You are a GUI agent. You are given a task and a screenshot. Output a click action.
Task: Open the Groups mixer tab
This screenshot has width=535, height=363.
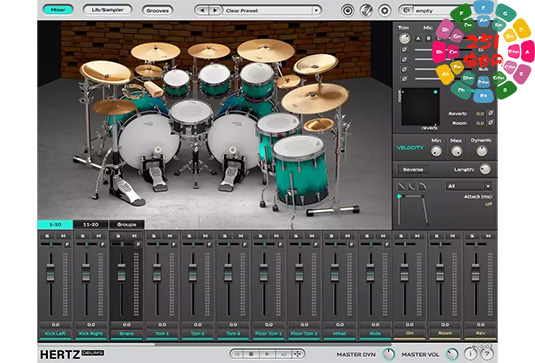[x=127, y=224]
